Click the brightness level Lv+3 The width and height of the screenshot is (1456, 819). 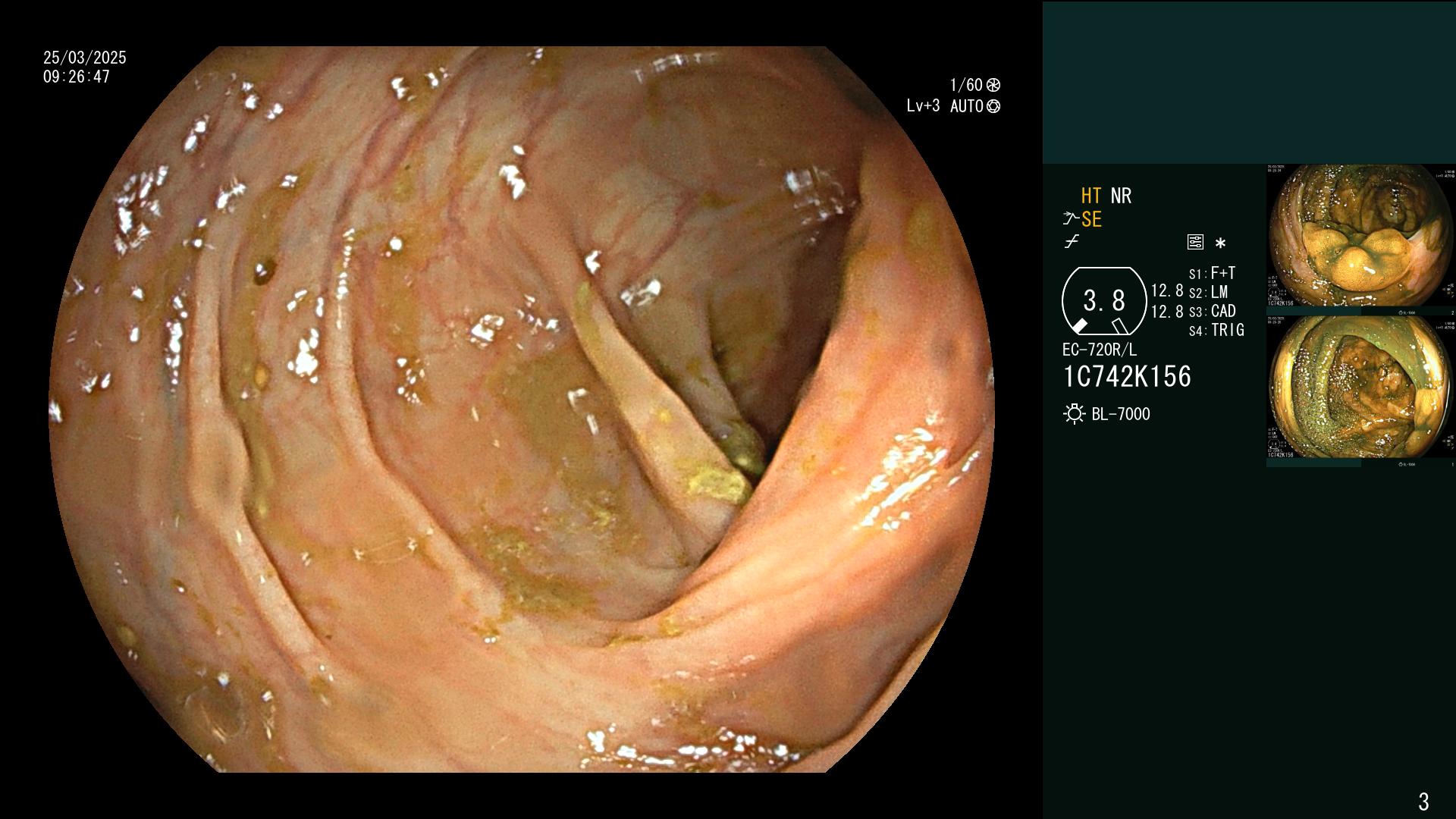tap(923, 106)
